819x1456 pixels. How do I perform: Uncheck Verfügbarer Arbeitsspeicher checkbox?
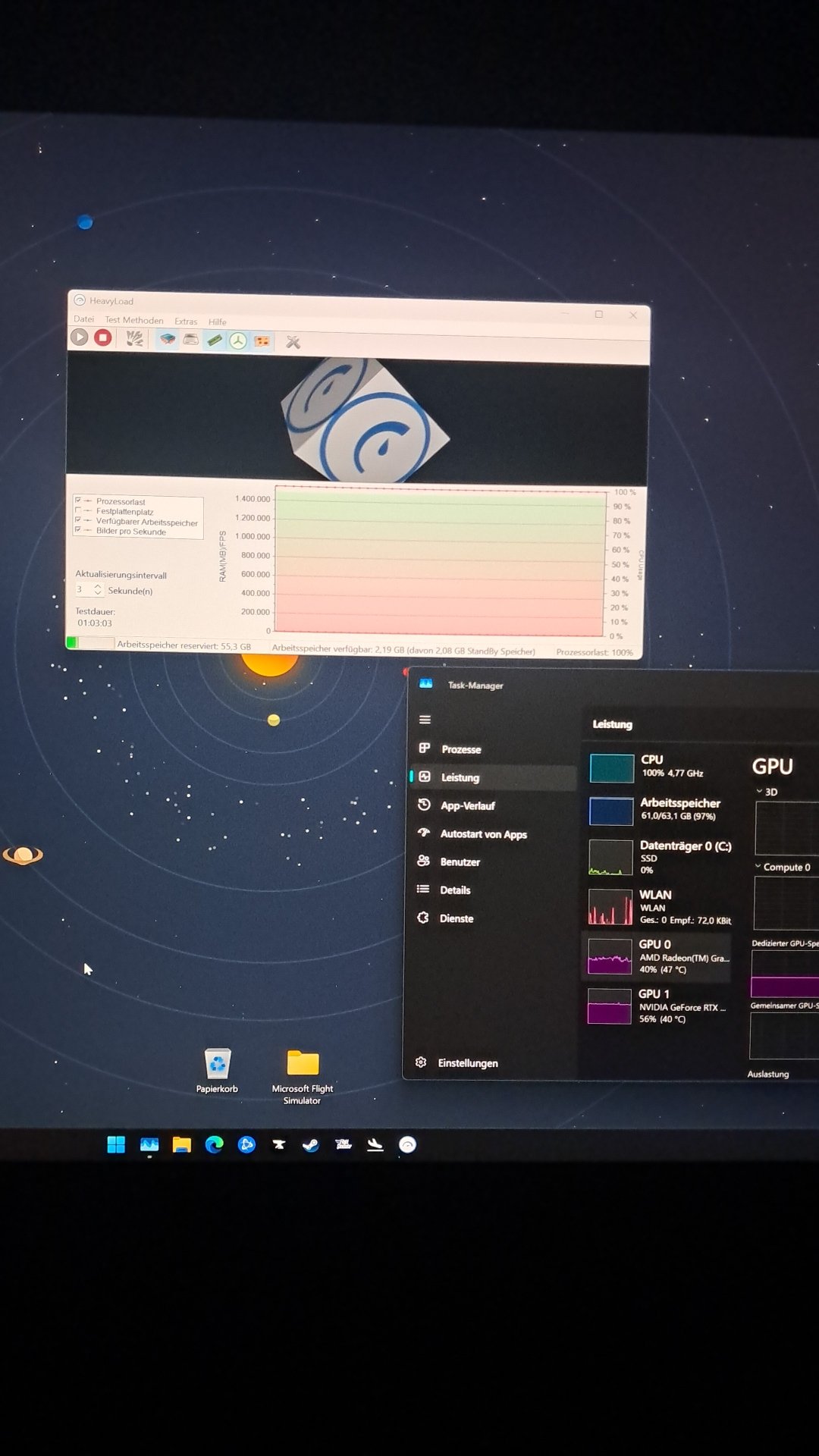coord(78,520)
